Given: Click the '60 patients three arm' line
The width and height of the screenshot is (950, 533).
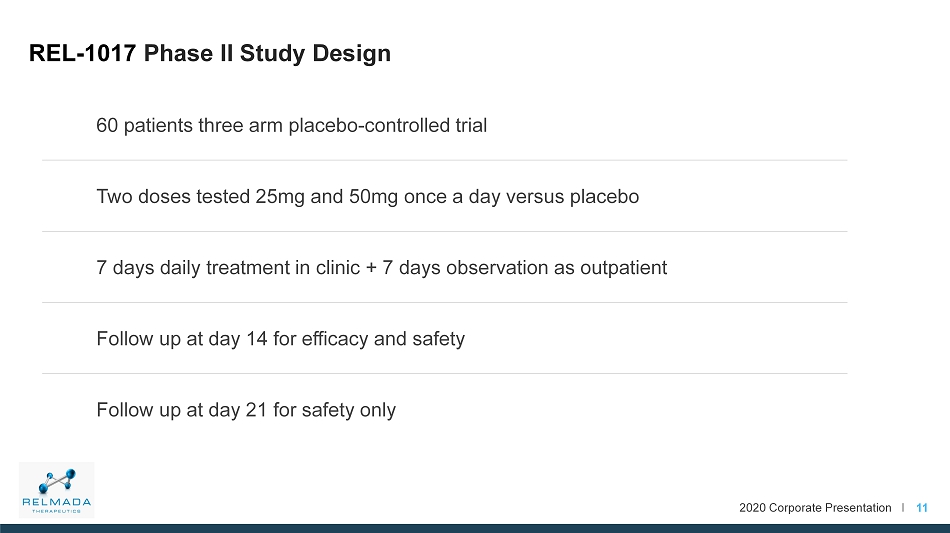Looking at the screenshot, I should (x=291, y=125).
